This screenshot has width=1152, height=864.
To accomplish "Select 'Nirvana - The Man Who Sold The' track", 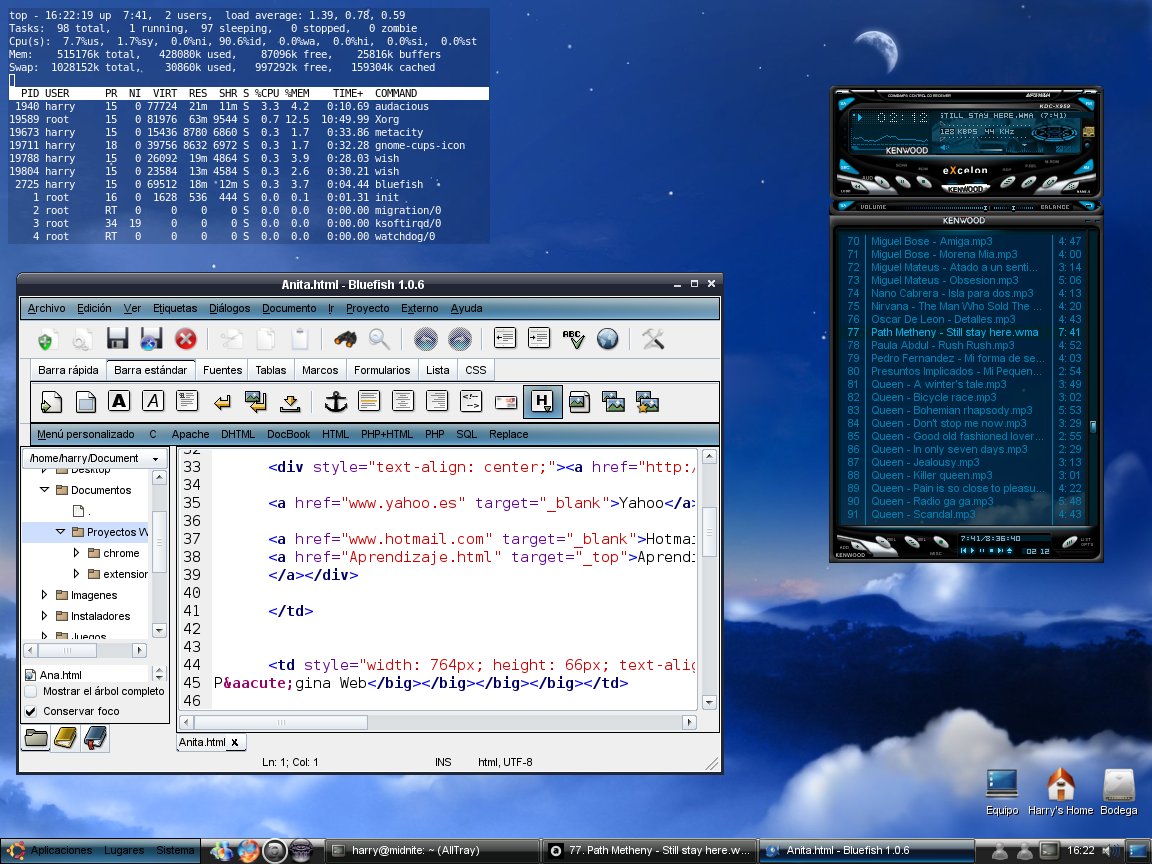I will click(x=964, y=306).
